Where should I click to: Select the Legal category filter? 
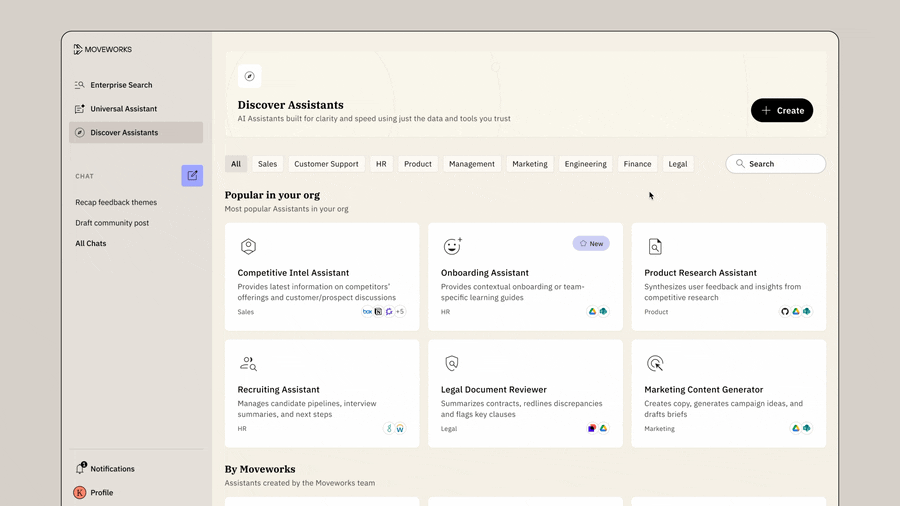point(678,164)
